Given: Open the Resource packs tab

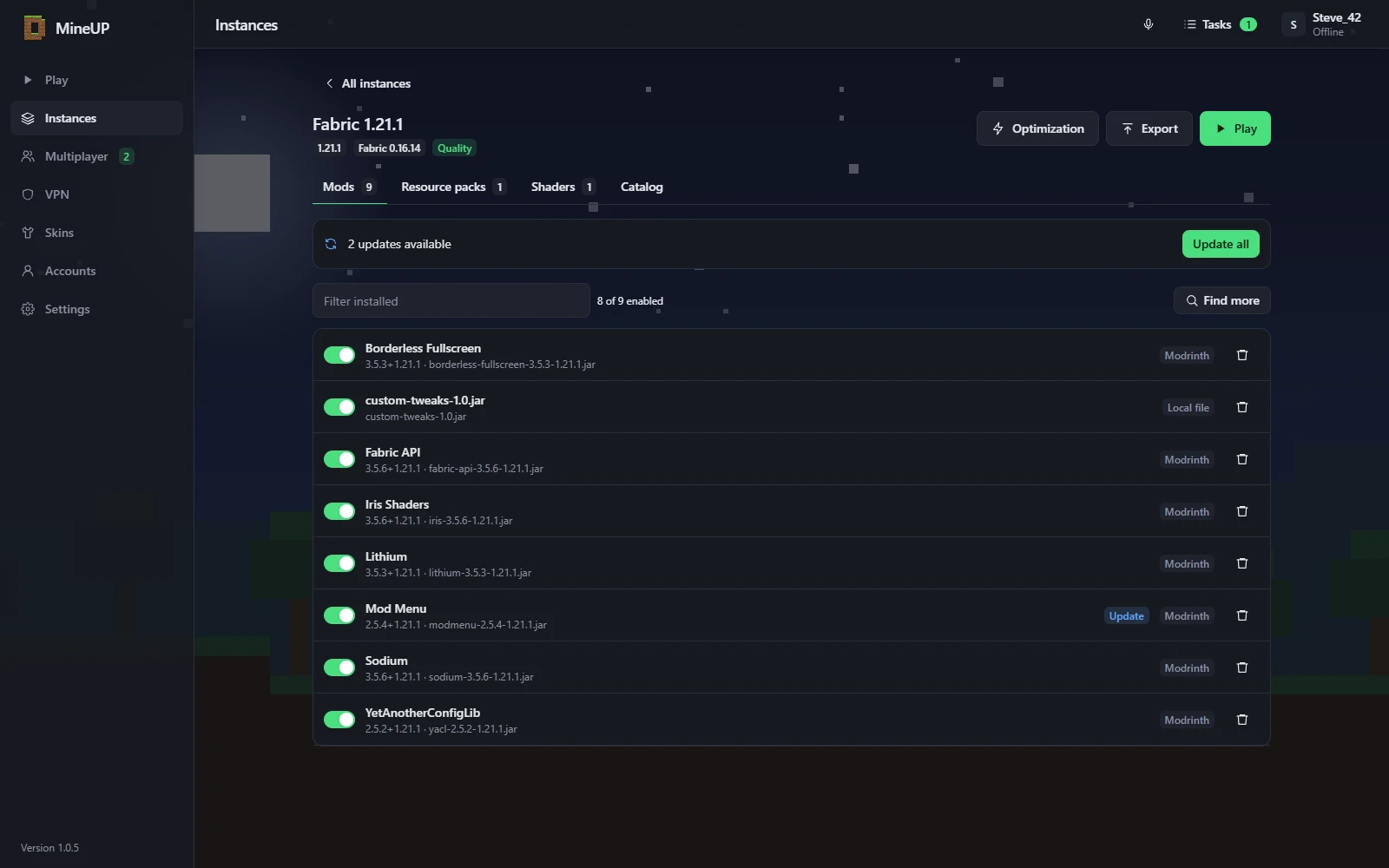Looking at the screenshot, I should pos(453,187).
